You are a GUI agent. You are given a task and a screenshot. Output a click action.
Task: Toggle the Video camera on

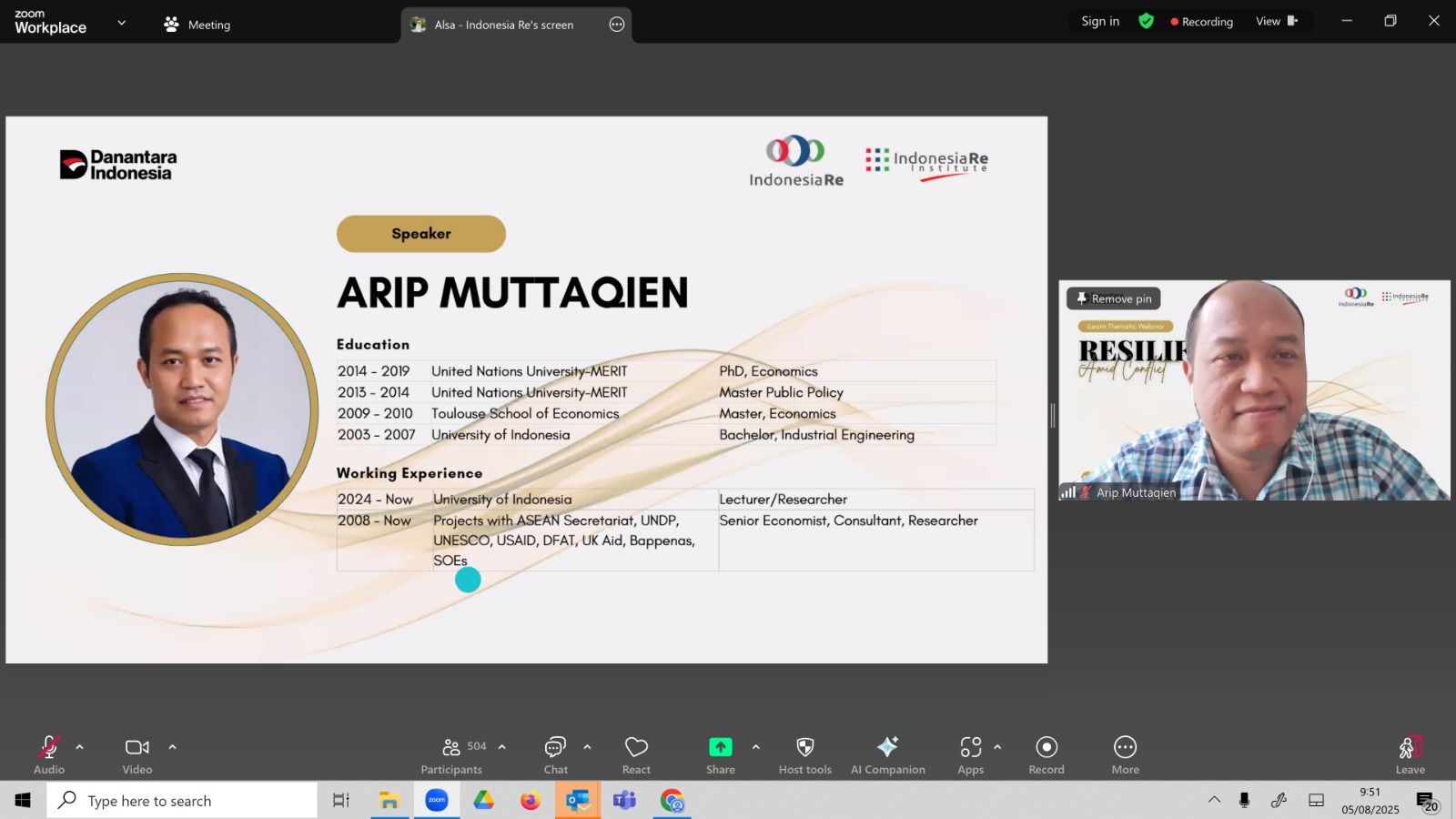[x=137, y=754]
